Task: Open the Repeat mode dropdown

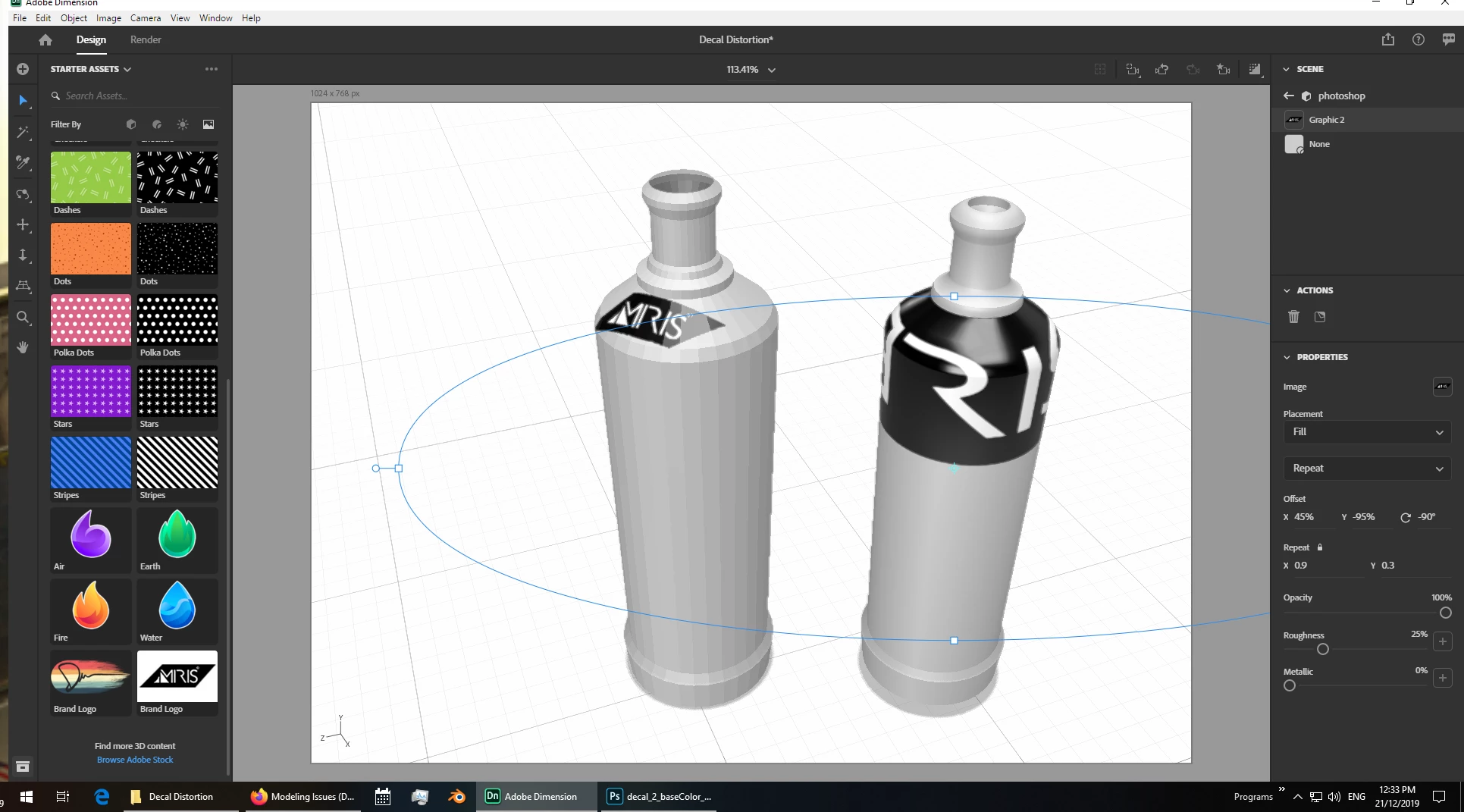Action: [1367, 469]
